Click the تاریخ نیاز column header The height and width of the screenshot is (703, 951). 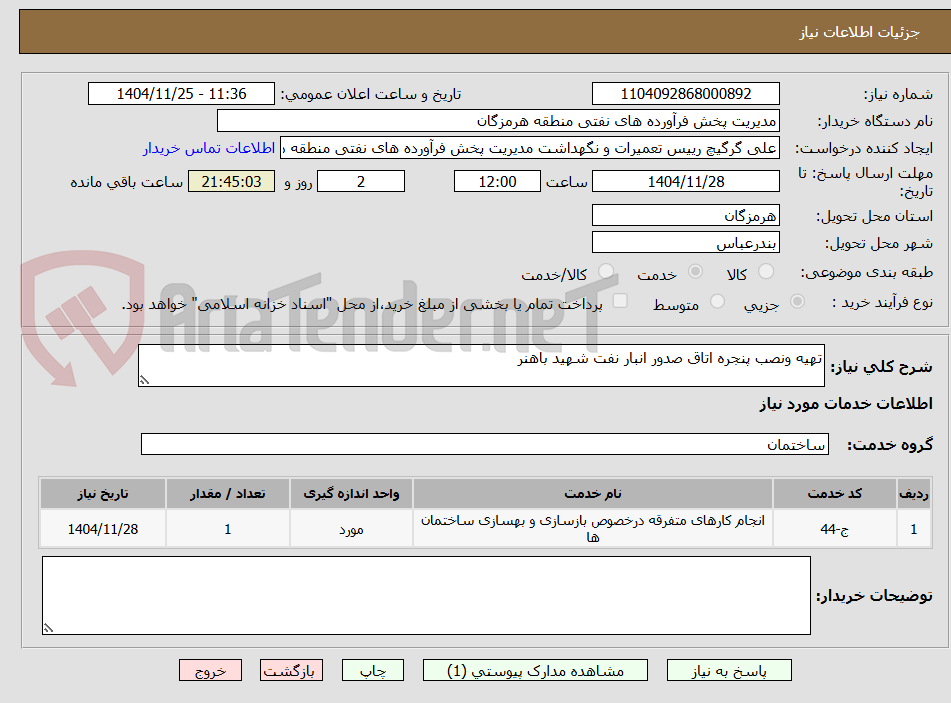tap(102, 494)
